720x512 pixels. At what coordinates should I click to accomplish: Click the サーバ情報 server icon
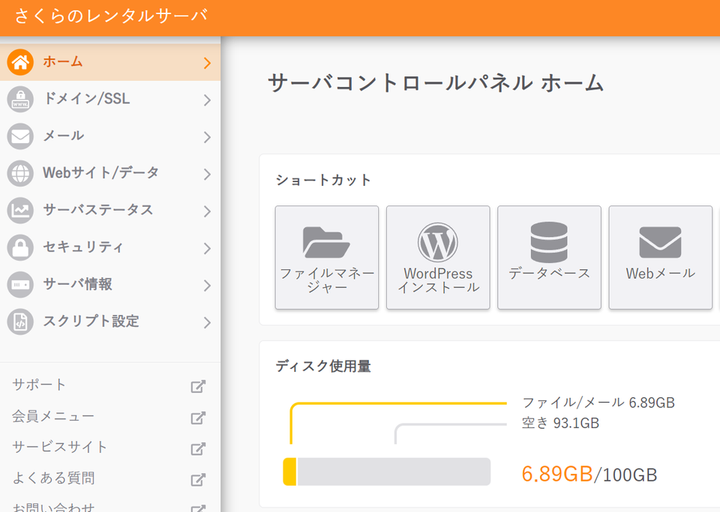pyautogui.click(x=20, y=284)
